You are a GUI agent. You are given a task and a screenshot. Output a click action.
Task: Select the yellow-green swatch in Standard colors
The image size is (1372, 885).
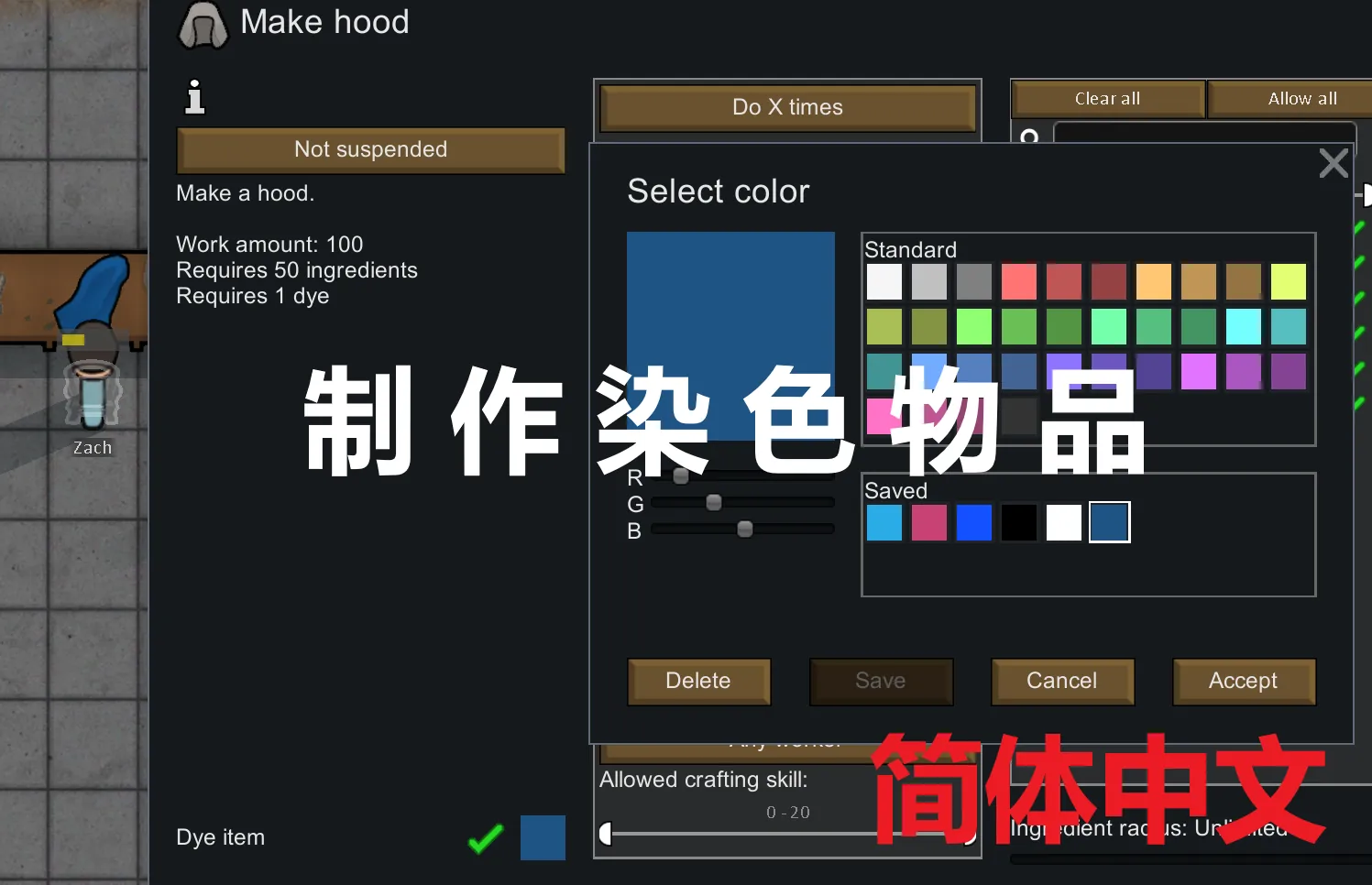(x=1288, y=282)
